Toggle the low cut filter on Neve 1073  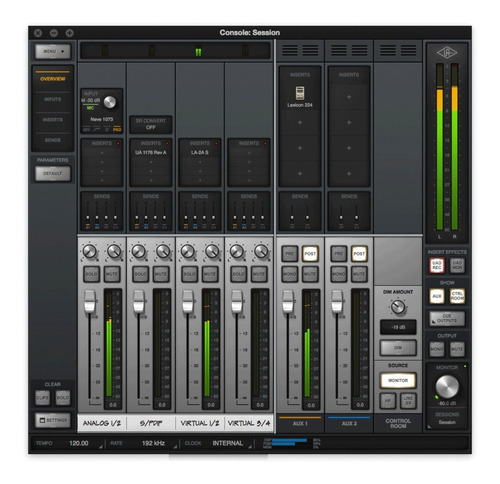(x=97, y=129)
